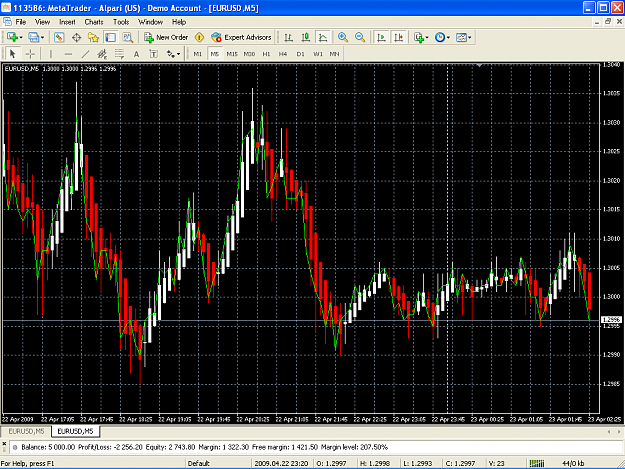
Task: Switch chart to M1 timeframe
Action: 198,54
